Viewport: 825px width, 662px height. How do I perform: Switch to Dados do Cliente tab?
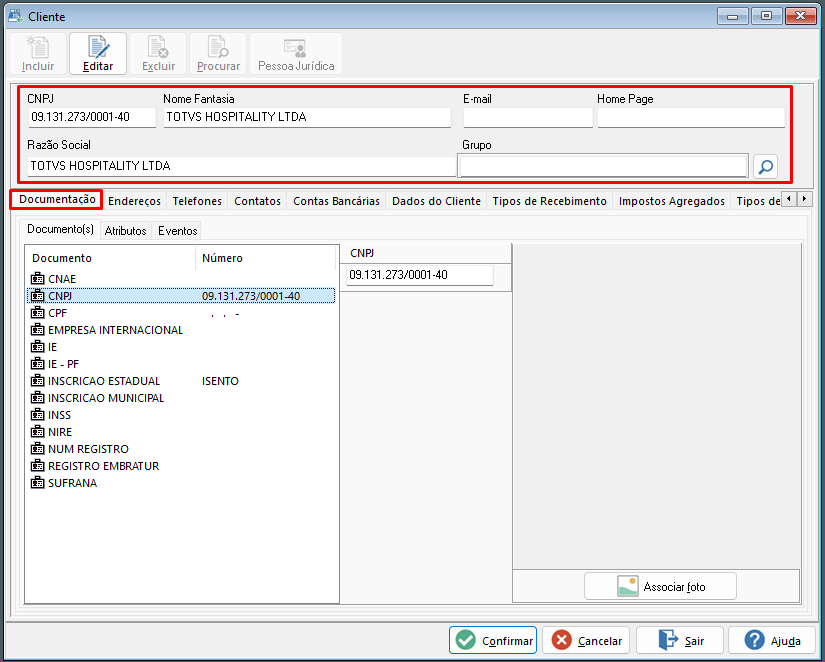click(436, 201)
